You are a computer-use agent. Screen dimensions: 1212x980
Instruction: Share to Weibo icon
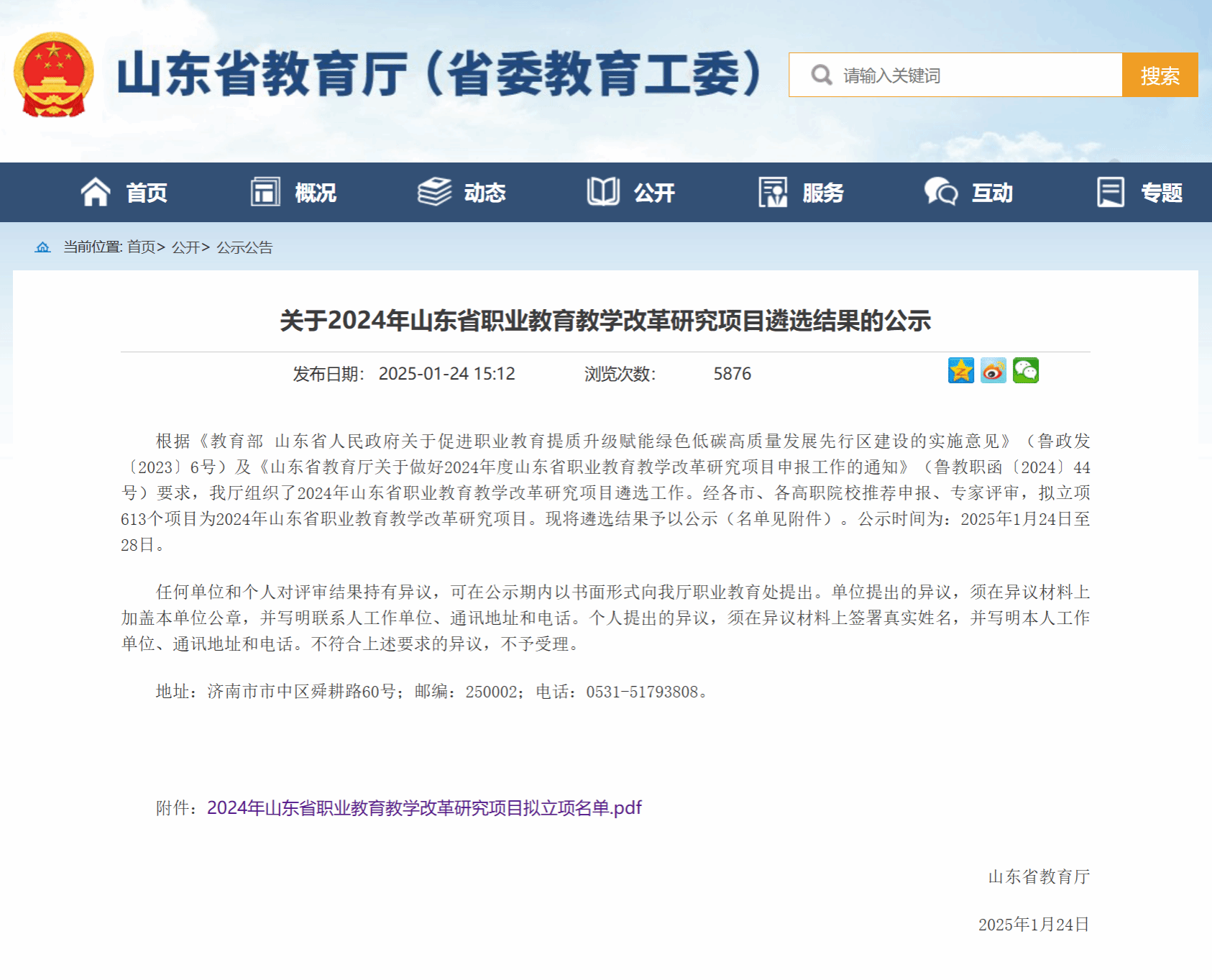[993, 370]
